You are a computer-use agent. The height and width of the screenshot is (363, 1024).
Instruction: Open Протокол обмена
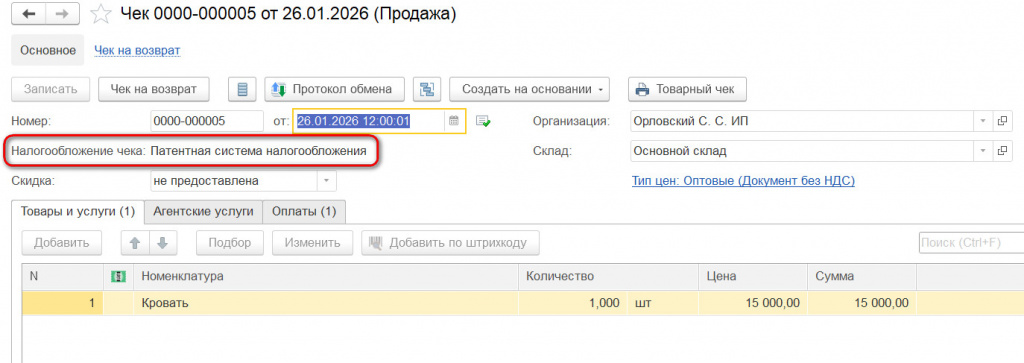334,89
